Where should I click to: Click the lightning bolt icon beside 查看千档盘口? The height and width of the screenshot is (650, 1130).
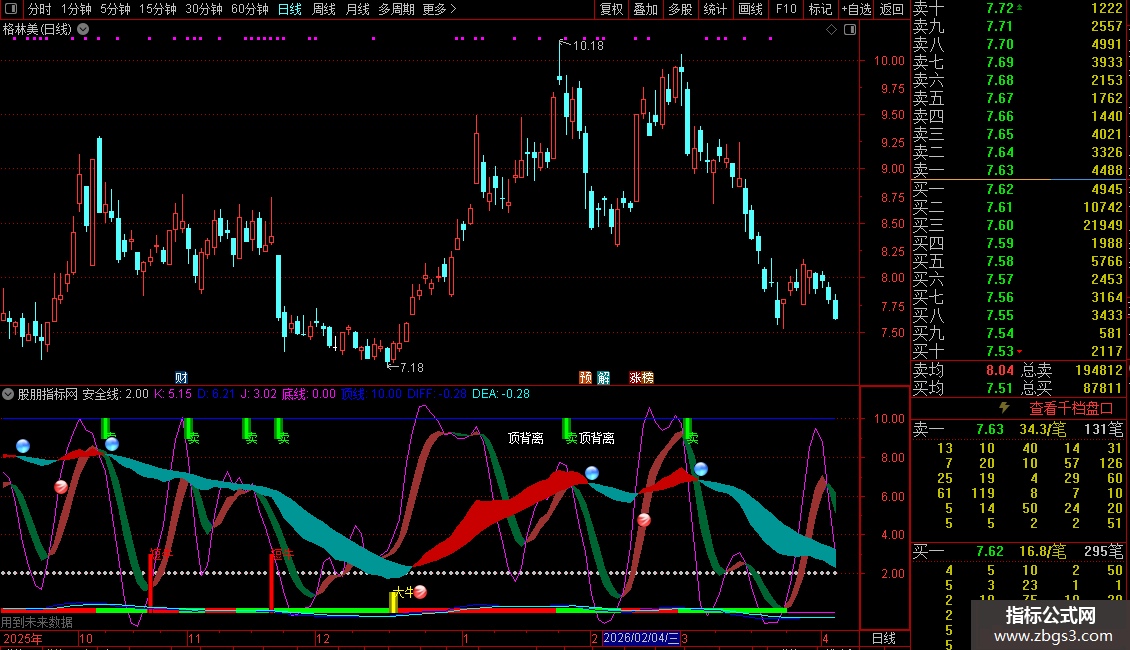(x=1005, y=408)
